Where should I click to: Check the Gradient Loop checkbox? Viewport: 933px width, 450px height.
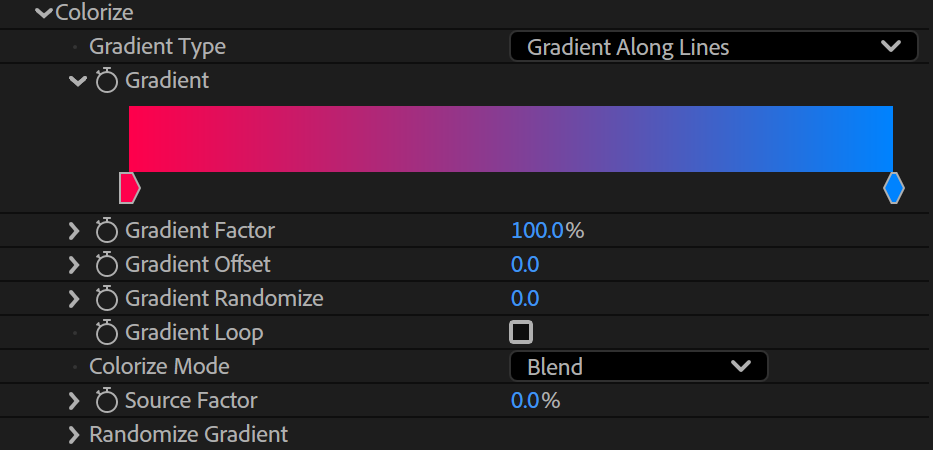pos(521,332)
